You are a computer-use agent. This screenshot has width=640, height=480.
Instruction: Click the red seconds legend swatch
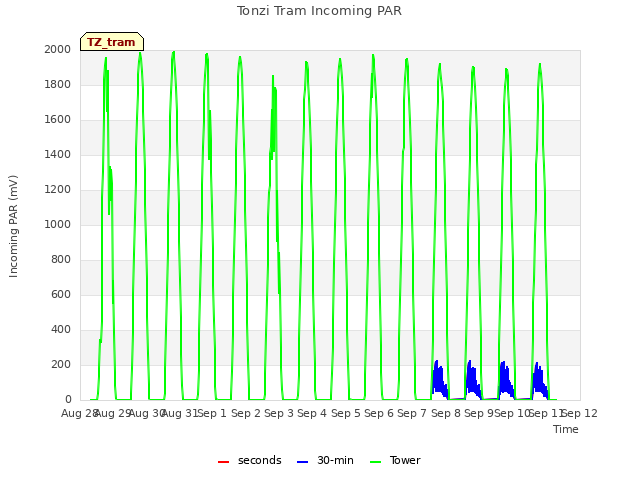[224, 462]
